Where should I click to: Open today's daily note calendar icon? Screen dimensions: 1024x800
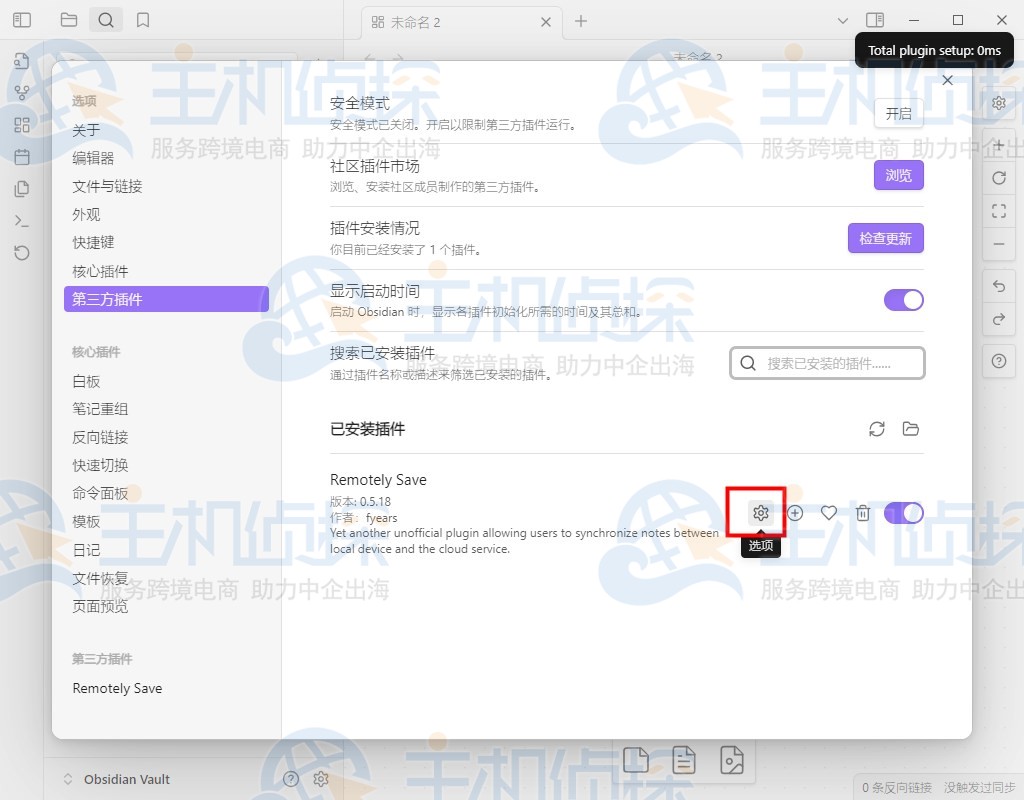pyautogui.click(x=22, y=157)
